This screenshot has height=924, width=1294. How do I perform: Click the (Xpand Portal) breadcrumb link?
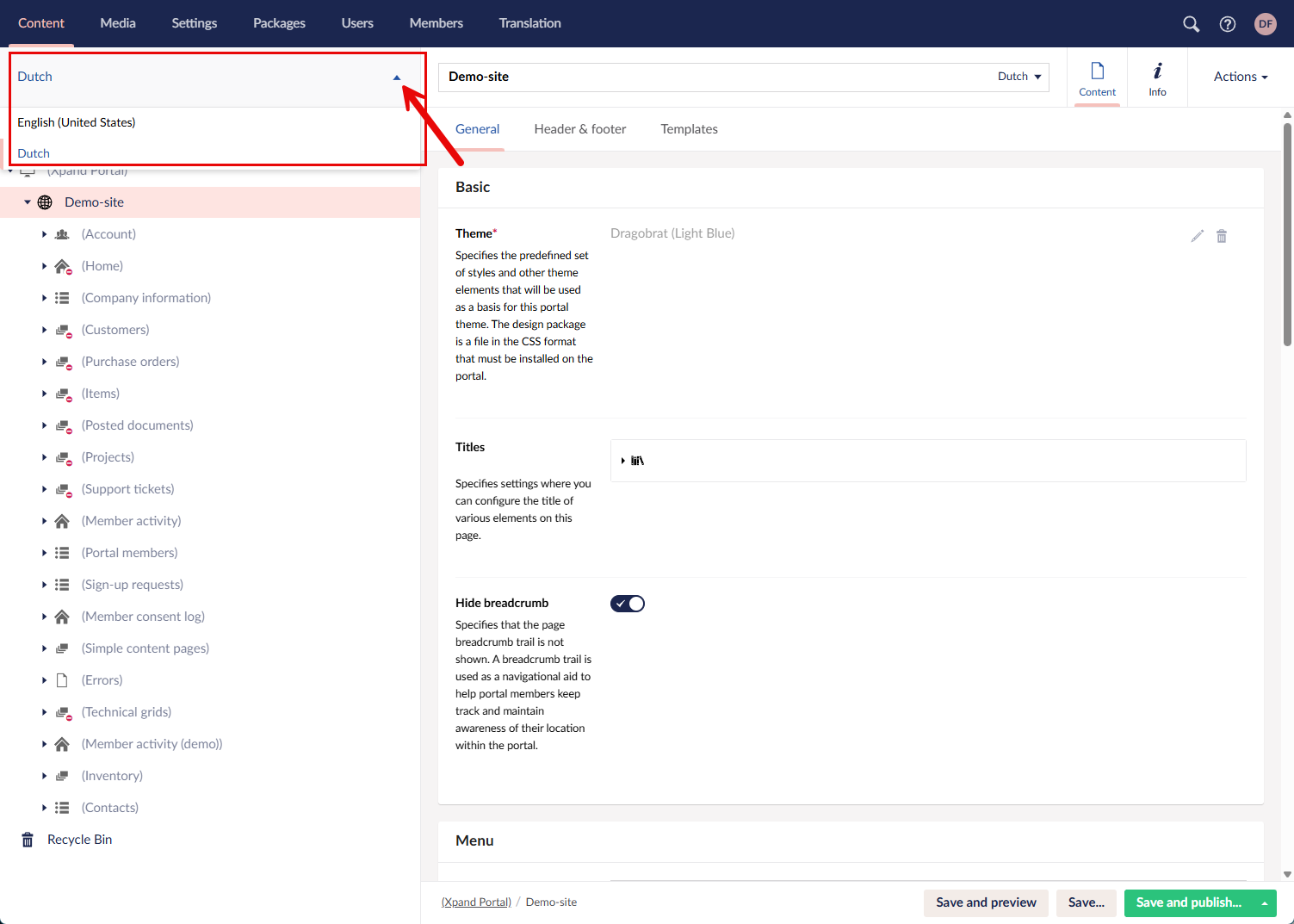click(x=476, y=902)
